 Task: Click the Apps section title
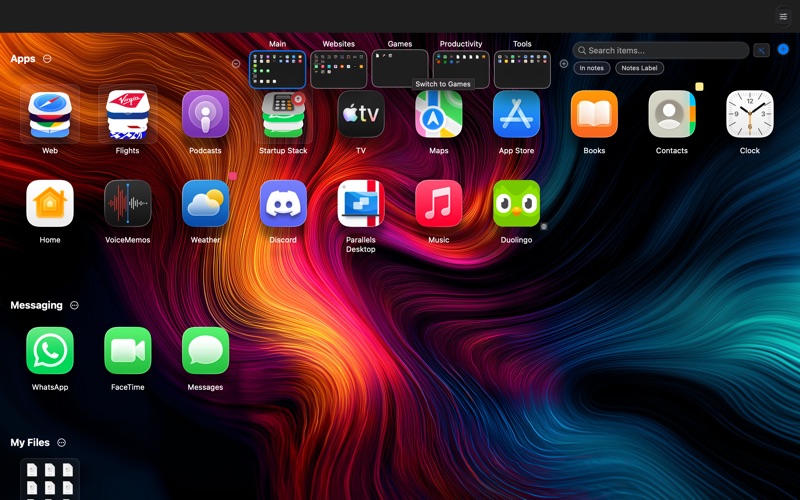tap(23, 59)
